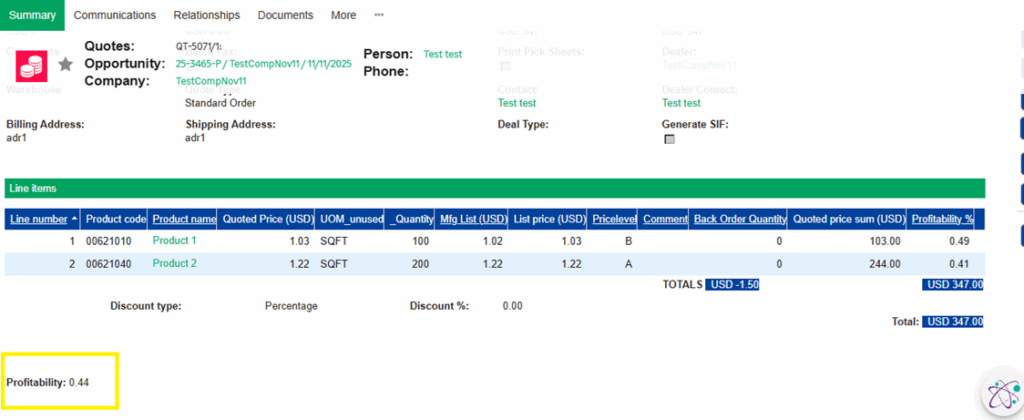1024x420 pixels.
Task: Mark quote as favorite with star icon
Action: click(x=66, y=64)
